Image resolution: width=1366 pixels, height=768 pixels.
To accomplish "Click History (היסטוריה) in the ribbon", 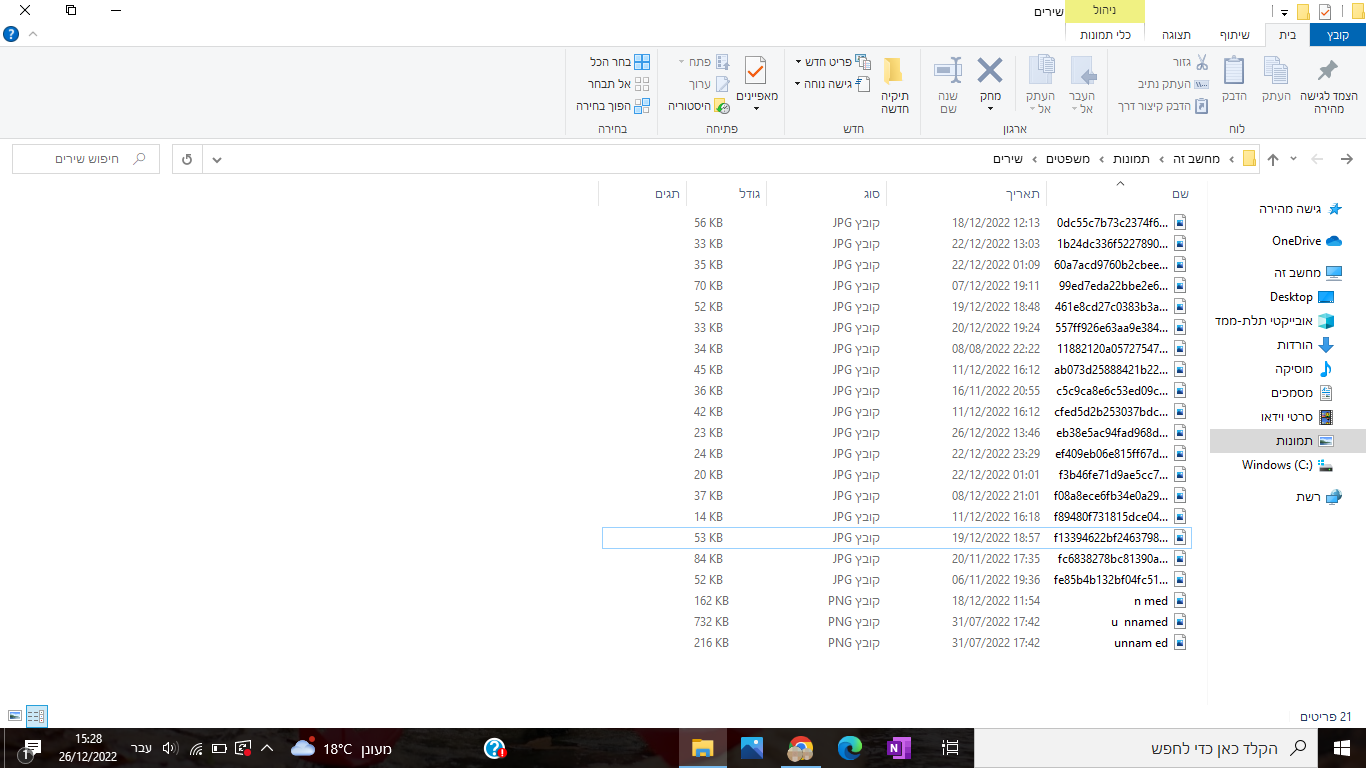I will pyautogui.click(x=699, y=105).
